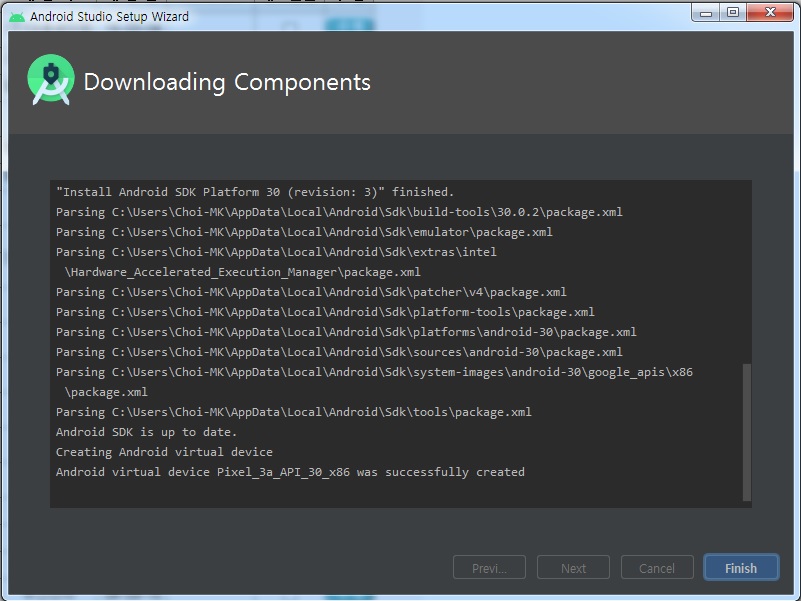801x601 pixels.
Task: Click the Finish button
Action: 741,567
